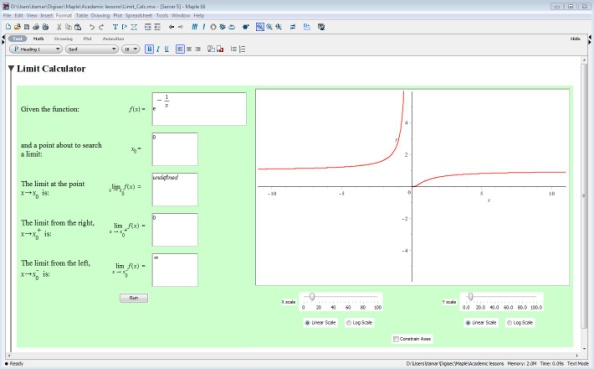
Task: Open the Heading 1 paragraph style dropdown
Action: point(36,49)
